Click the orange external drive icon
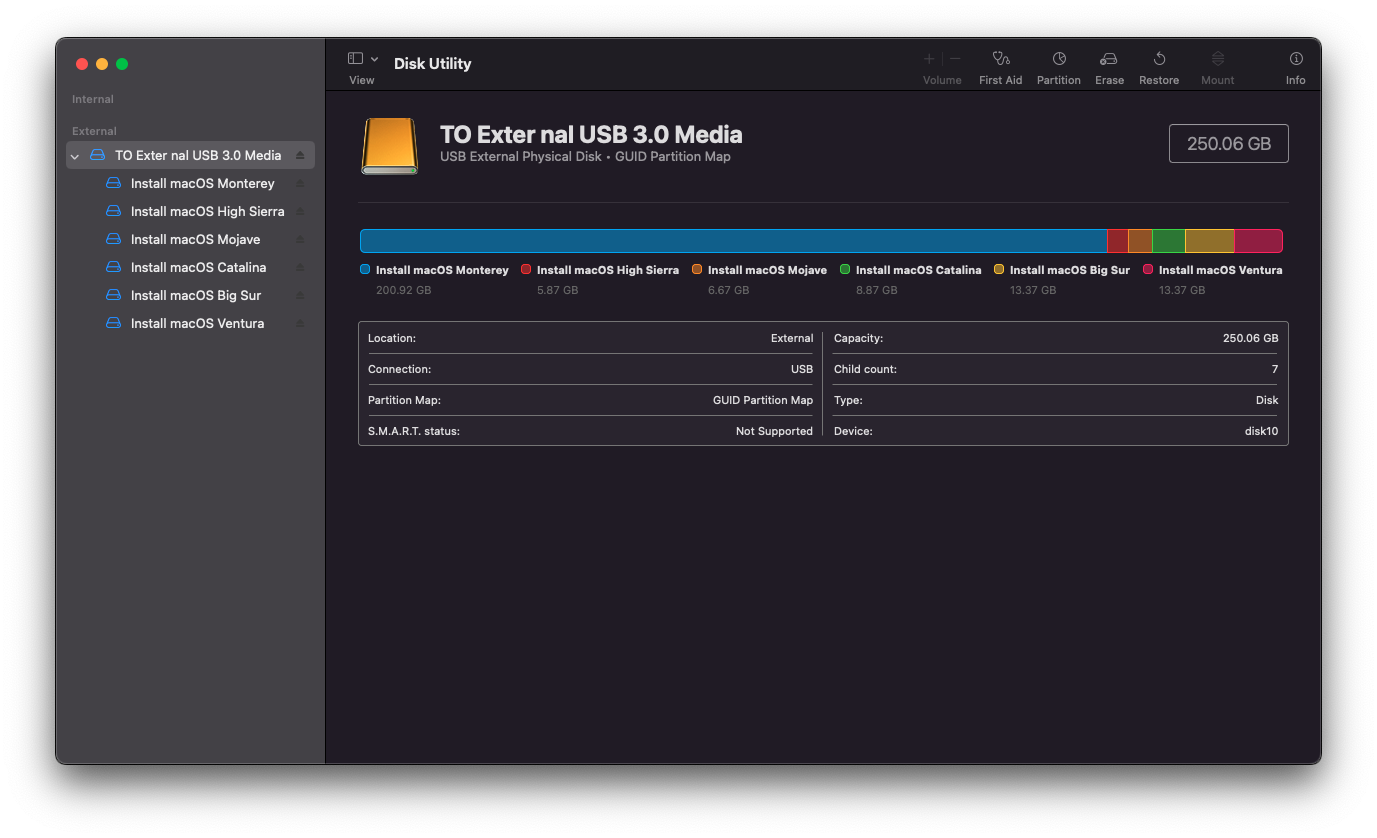 tap(390, 146)
